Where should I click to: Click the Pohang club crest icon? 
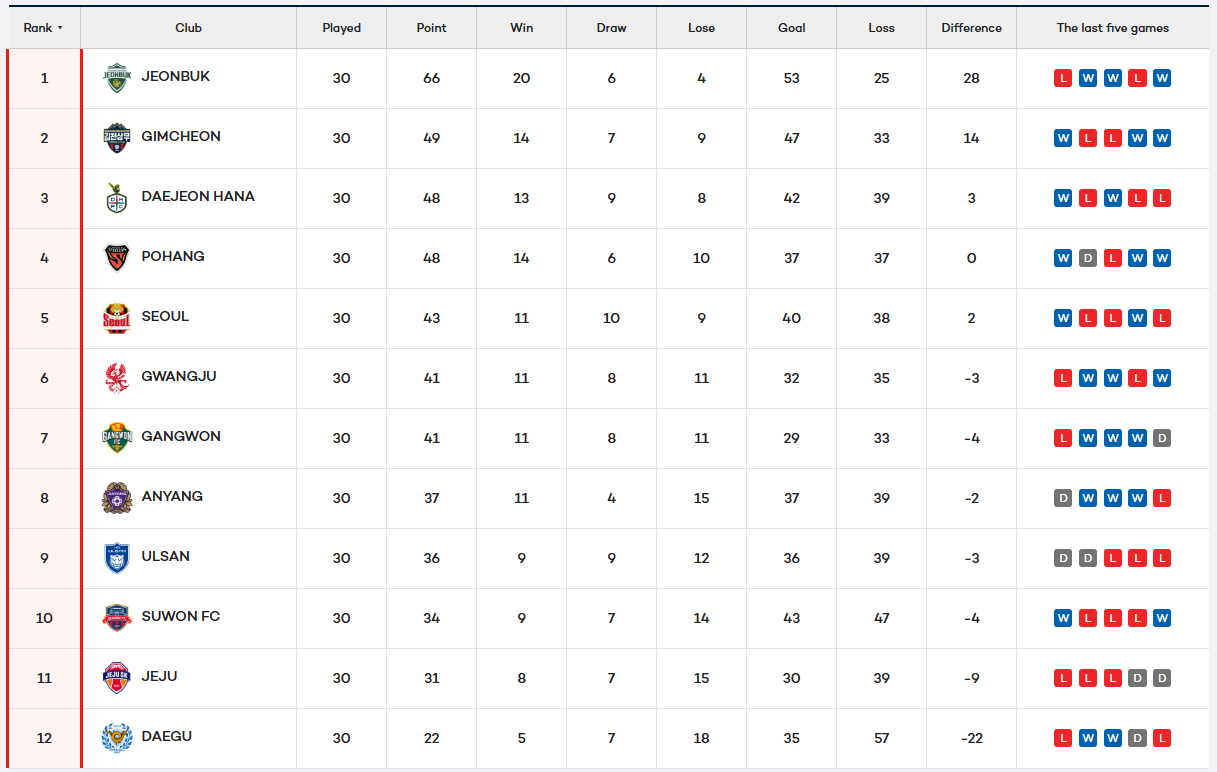(117, 258)
